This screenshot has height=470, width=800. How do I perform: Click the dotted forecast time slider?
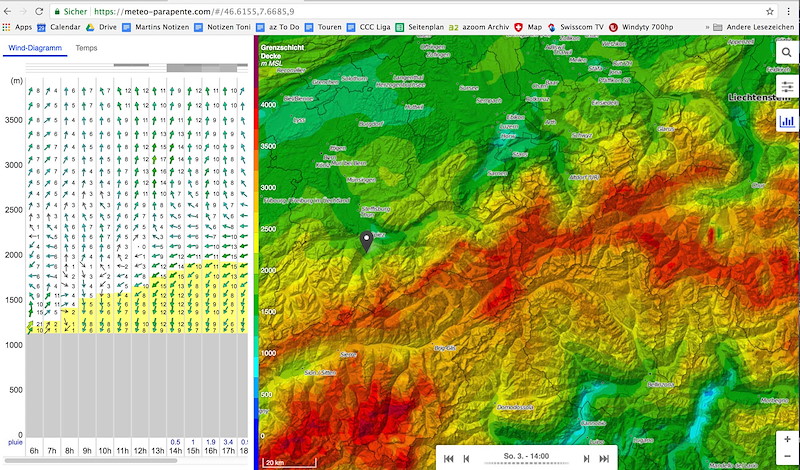coord(527,463)
